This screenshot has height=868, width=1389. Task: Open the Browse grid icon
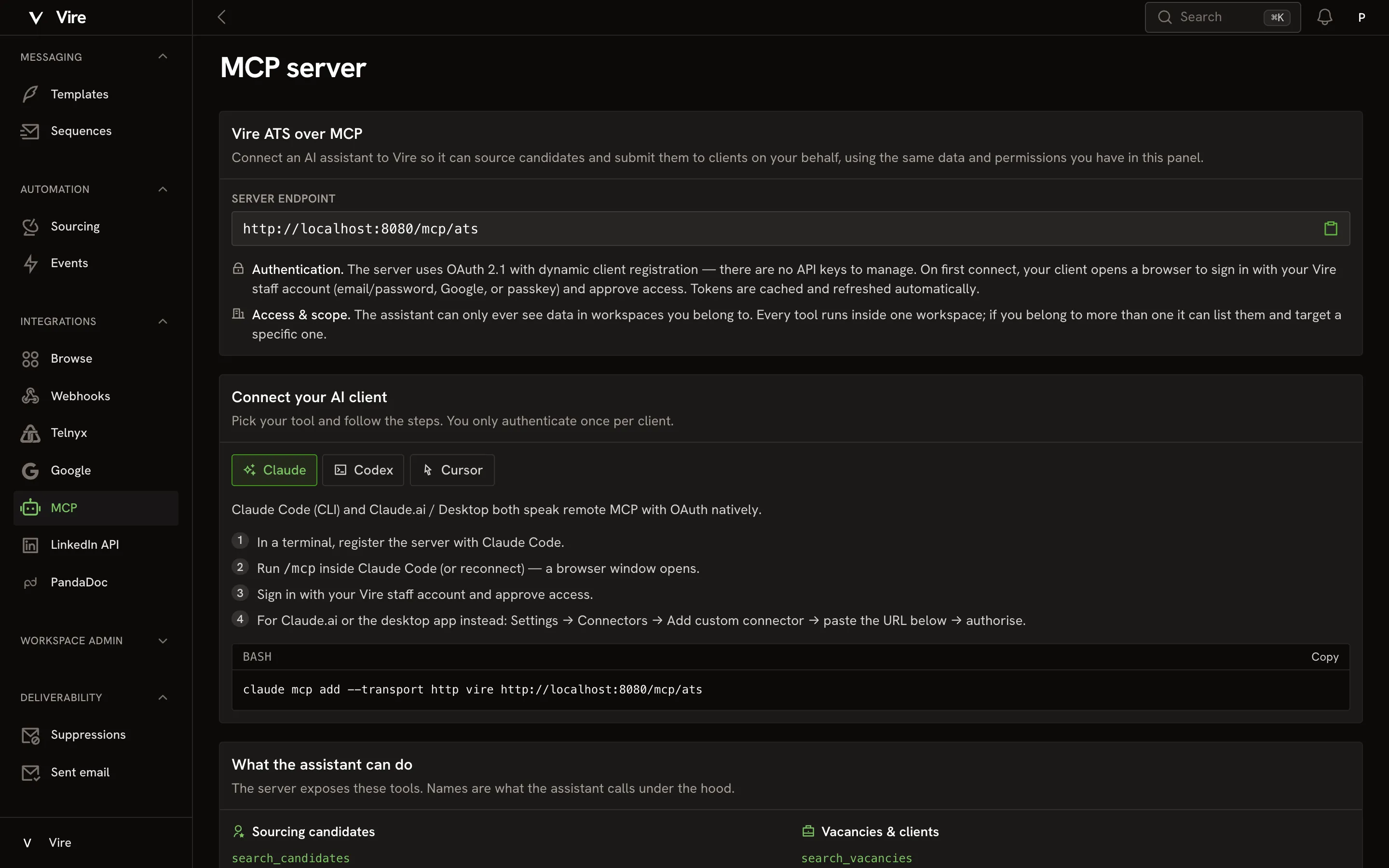pos(30,359)
